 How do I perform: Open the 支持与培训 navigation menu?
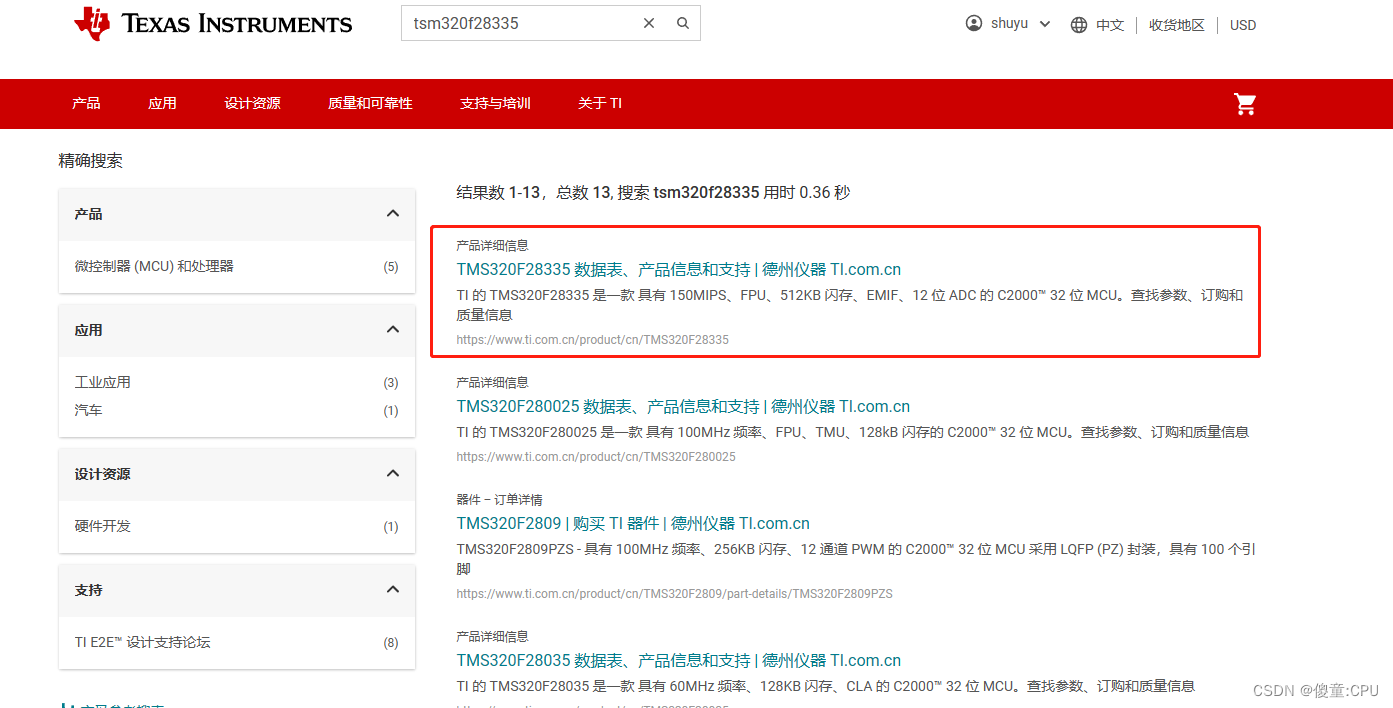coord(495,103)
